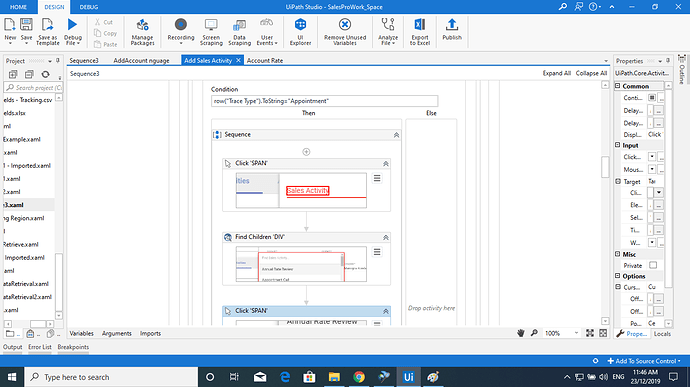Viewport: 690px width, 387px height.
Task: Click the Paste command
Action: click(x=106, y=44)
